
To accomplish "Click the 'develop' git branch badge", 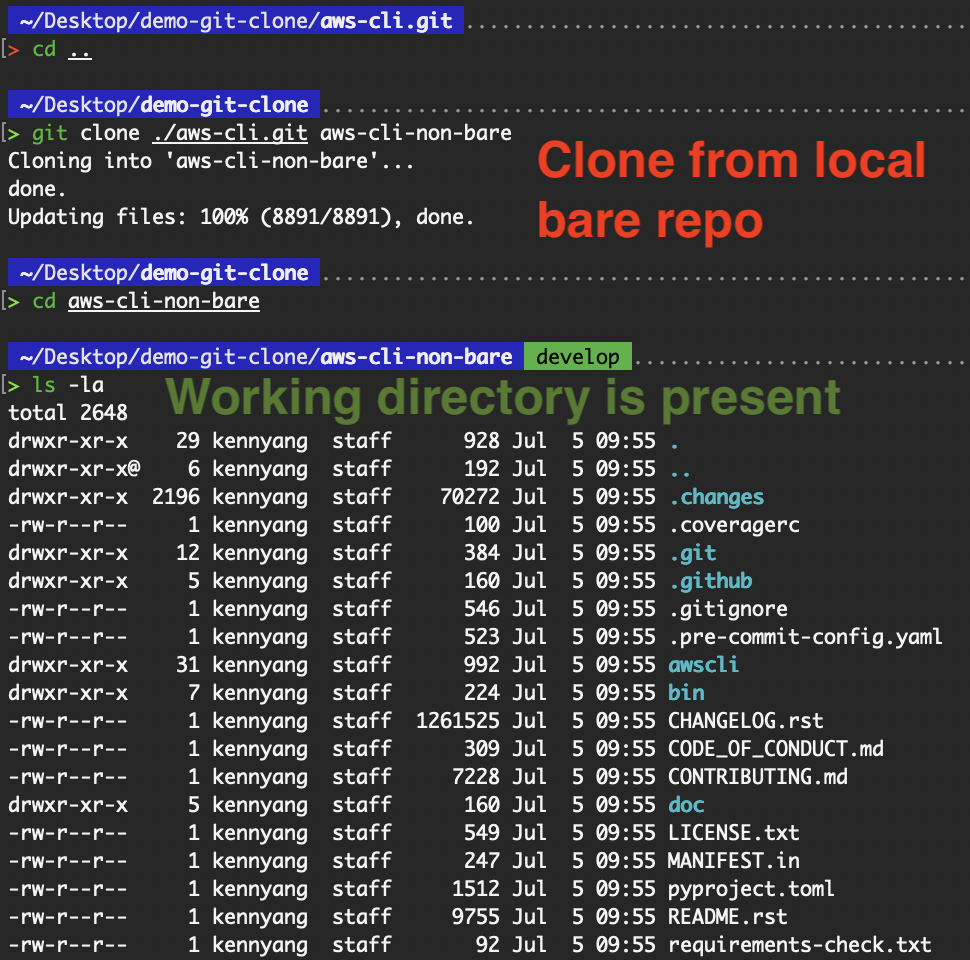I will tap(577, 356).
